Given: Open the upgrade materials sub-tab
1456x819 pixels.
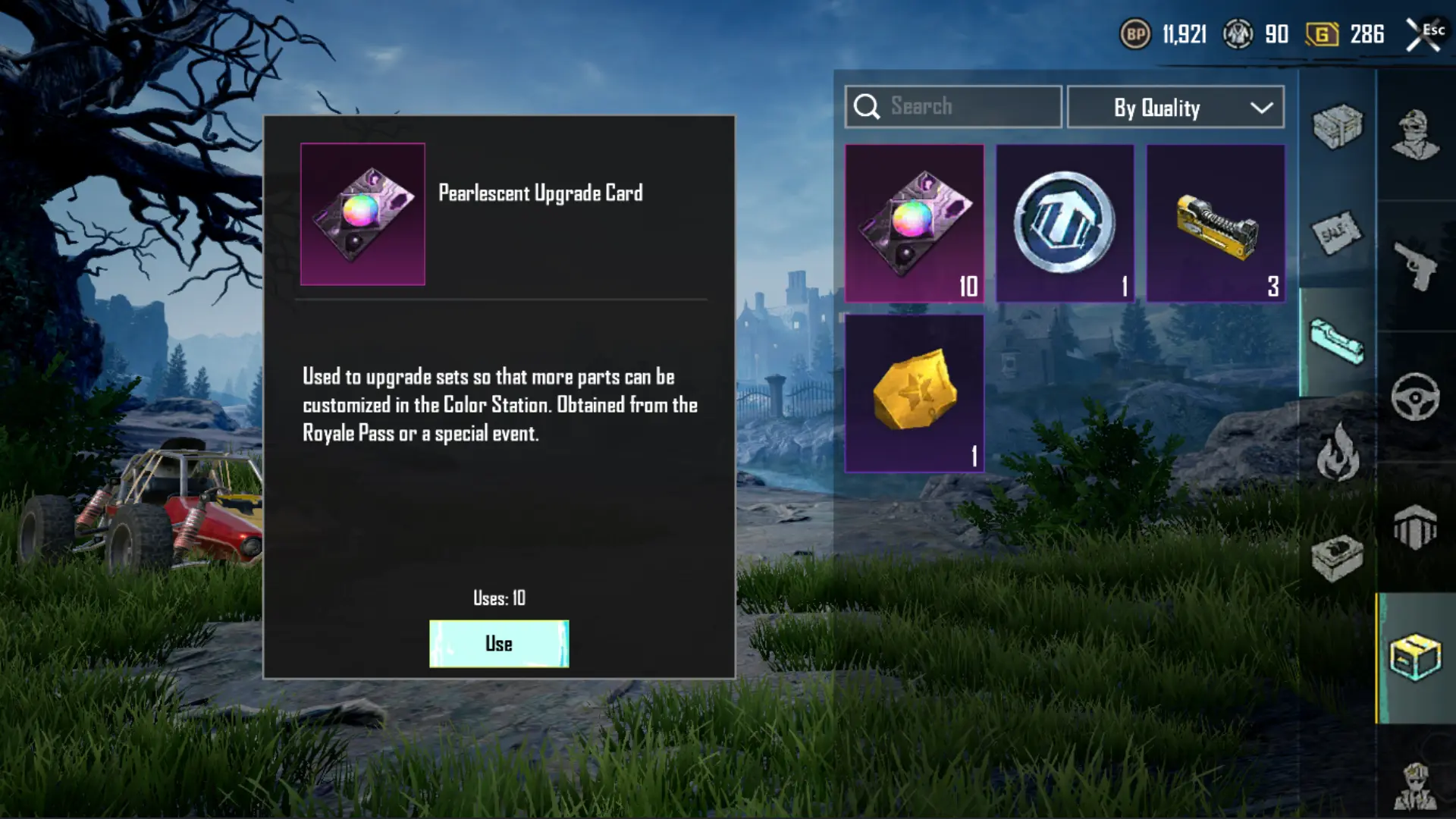Looking at the screenshot, I should pyautogui.click(x=1338, y=342).
